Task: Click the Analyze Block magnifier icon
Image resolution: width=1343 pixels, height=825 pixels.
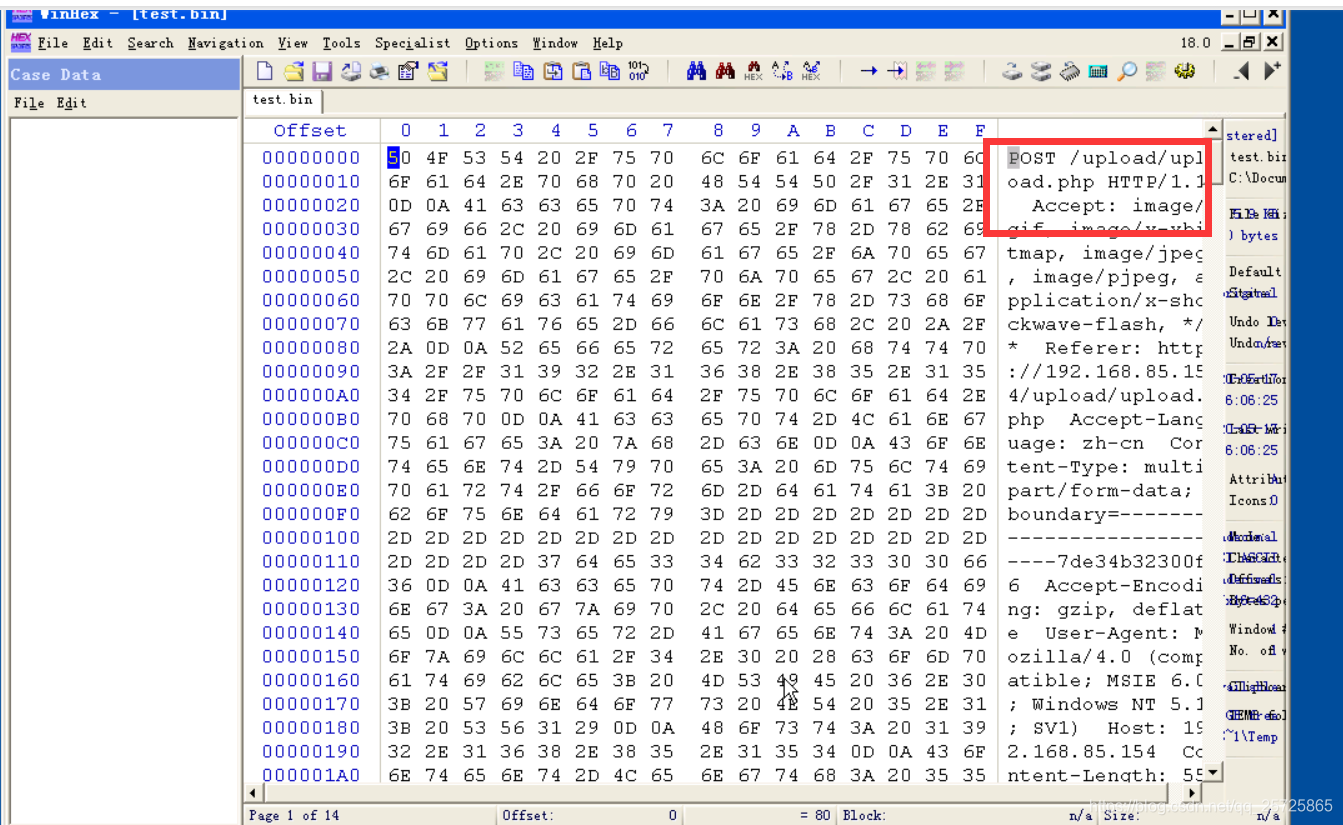Action: [x=1127, y=71]
